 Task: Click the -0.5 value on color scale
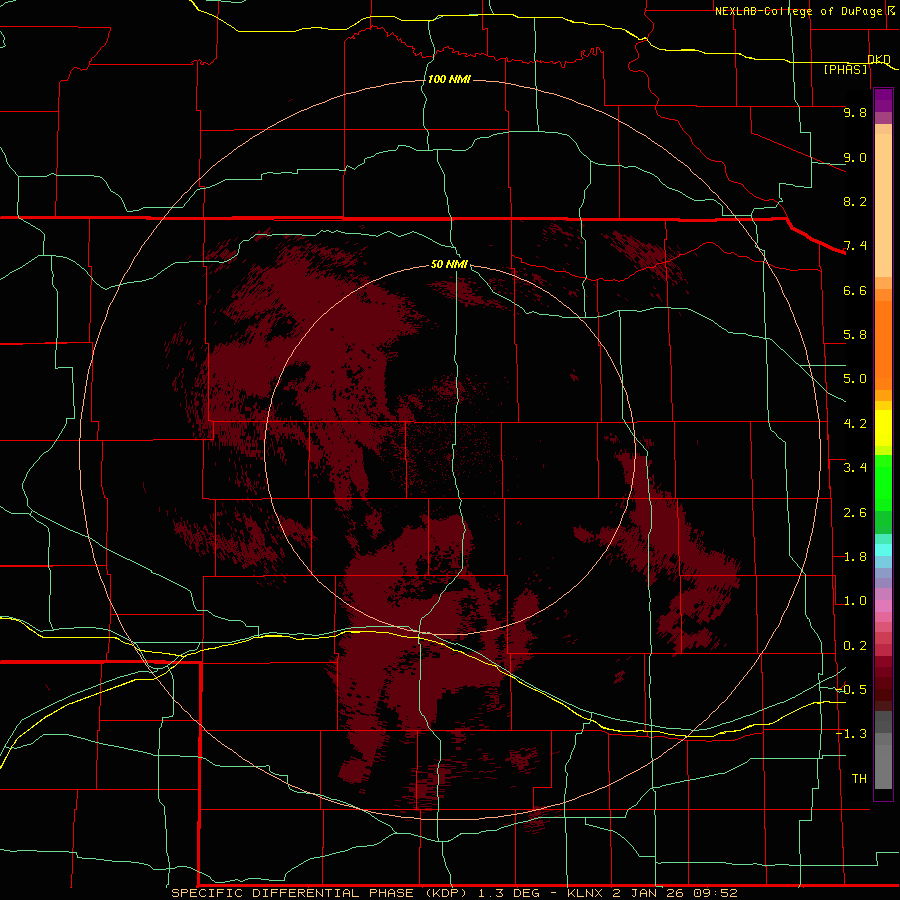click(851, 690)
